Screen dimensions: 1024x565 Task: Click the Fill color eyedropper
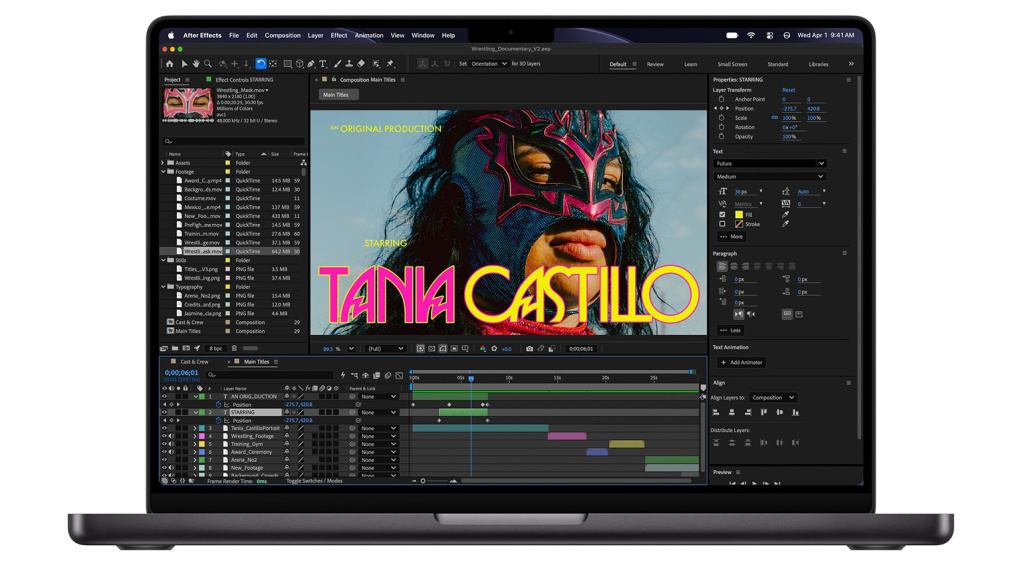(x=786, y=214)
